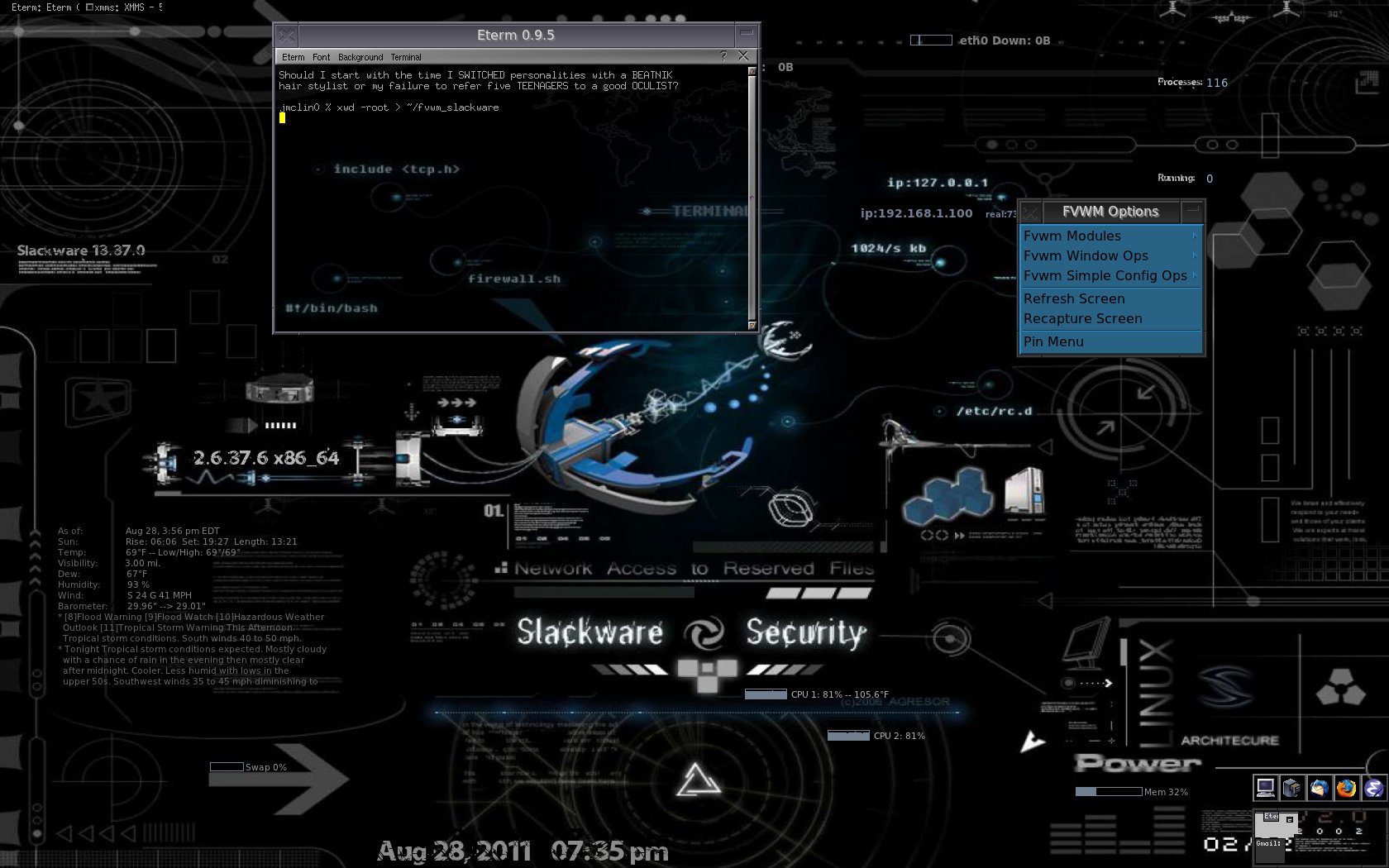Image resolution: width=1389 pixels, height=868 pixels.
Task: Choose Pin Menu in FVWM Options
Action: [x=1110, y=342]
